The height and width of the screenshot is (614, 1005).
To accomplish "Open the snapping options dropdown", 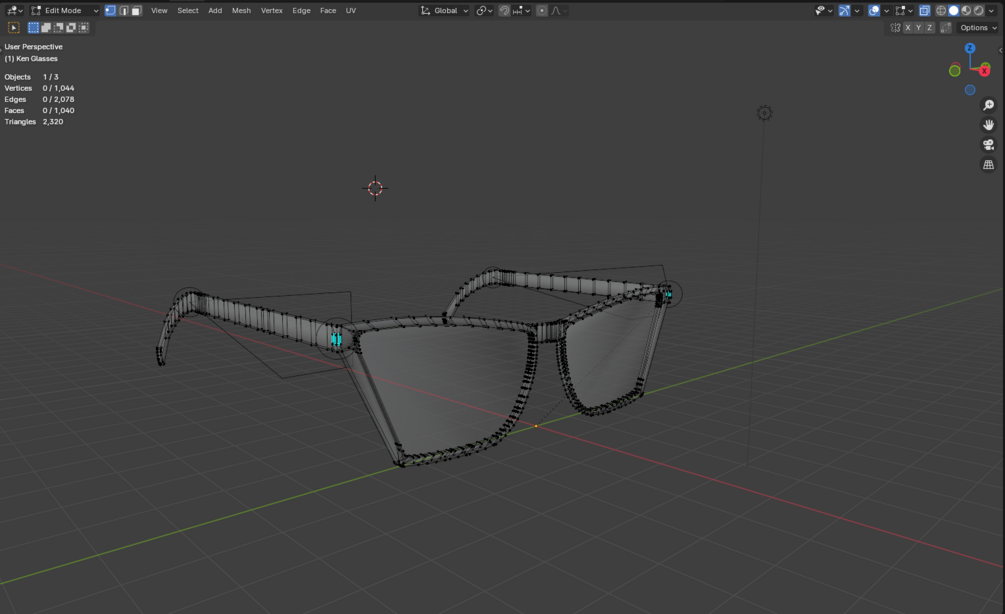I will click(521, 10).
